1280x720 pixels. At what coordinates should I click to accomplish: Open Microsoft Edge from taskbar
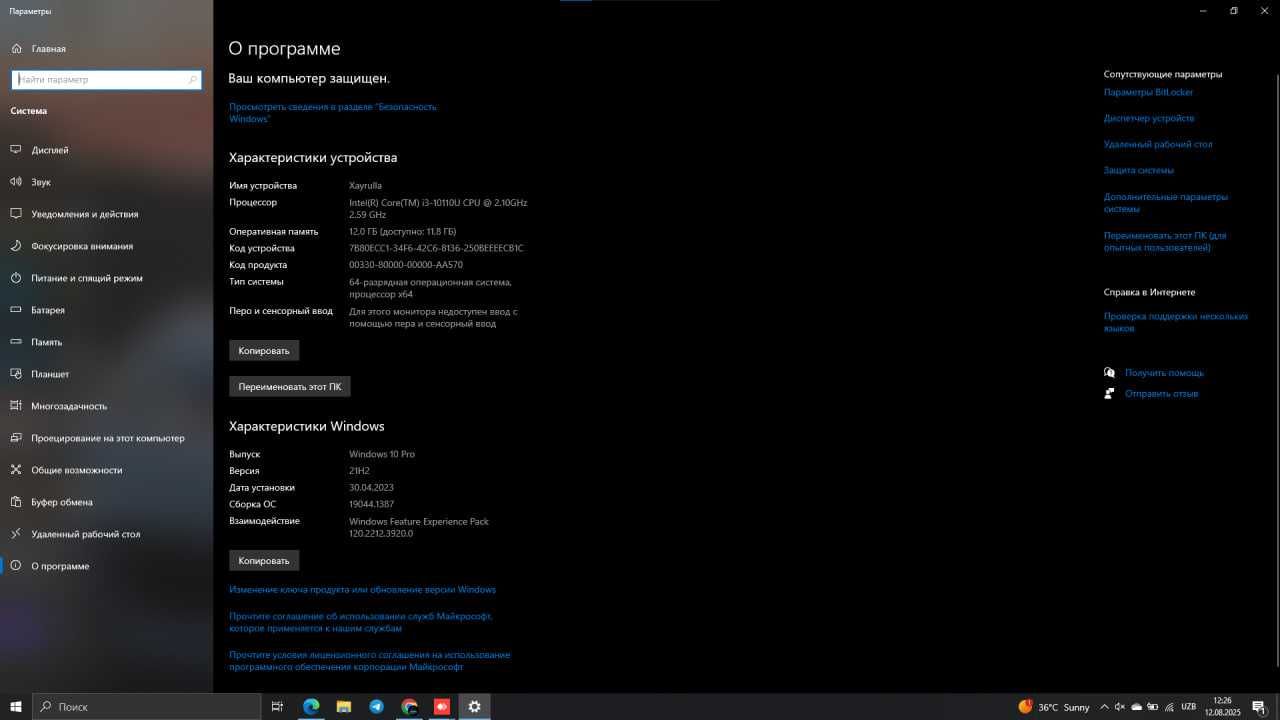point(311,706)
